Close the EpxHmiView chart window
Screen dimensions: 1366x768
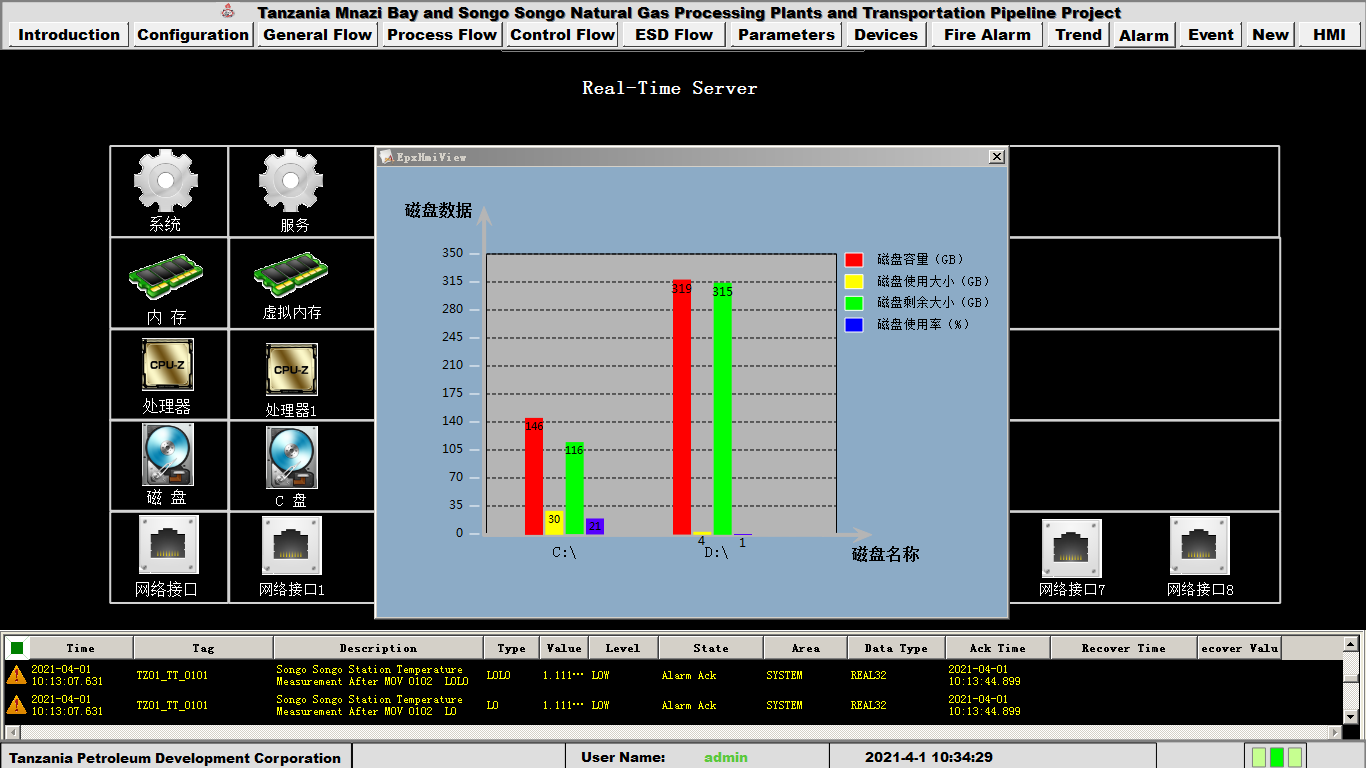tap(996, 157)
